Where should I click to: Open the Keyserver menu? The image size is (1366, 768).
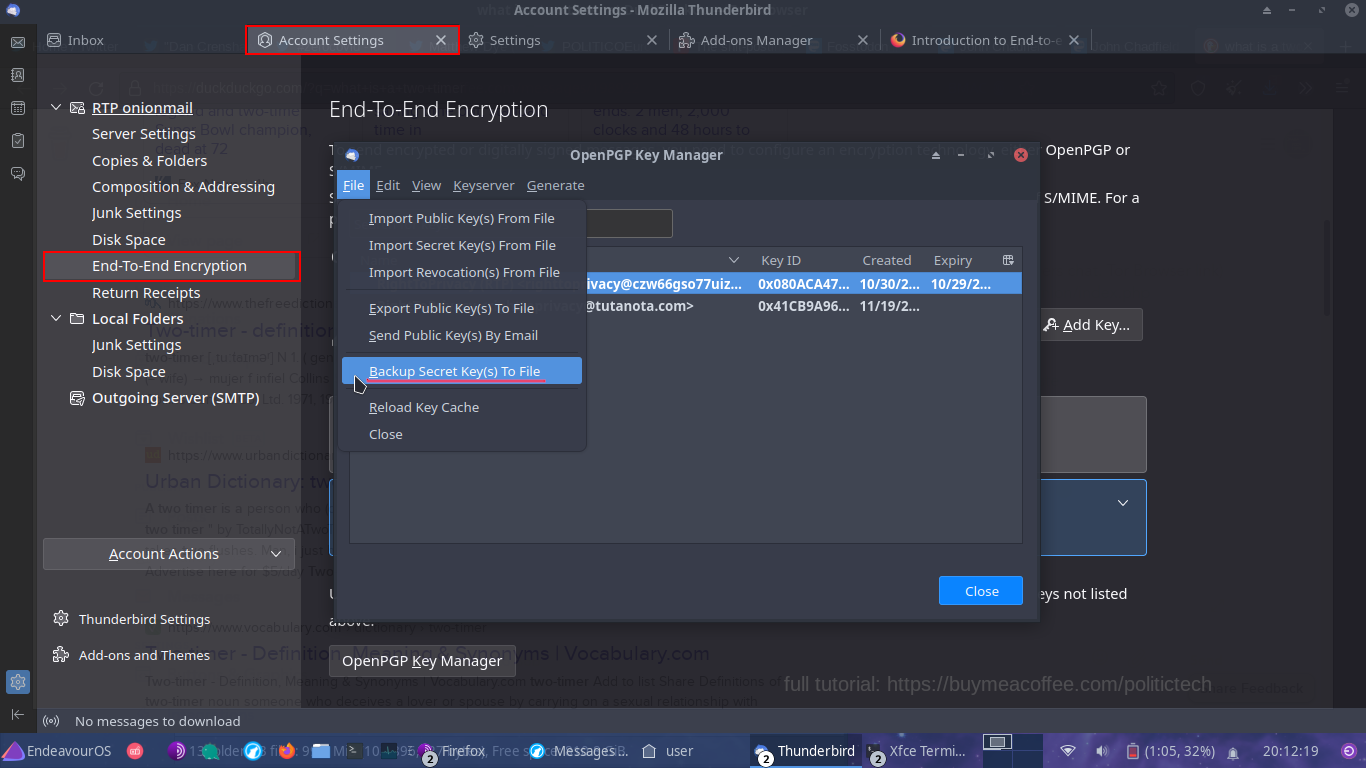pyautogui.click(x=483, y=185)
